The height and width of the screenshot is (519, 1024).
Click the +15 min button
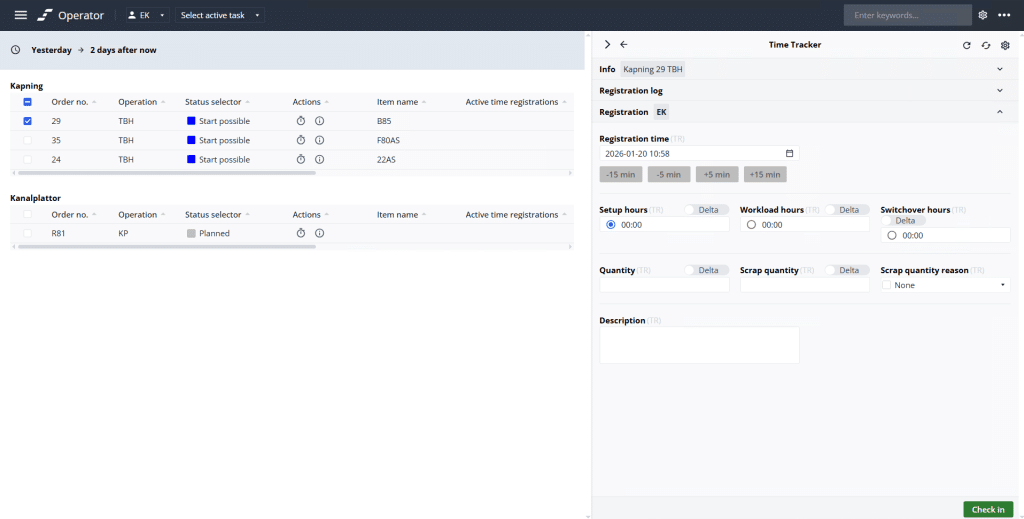point(765,174)
